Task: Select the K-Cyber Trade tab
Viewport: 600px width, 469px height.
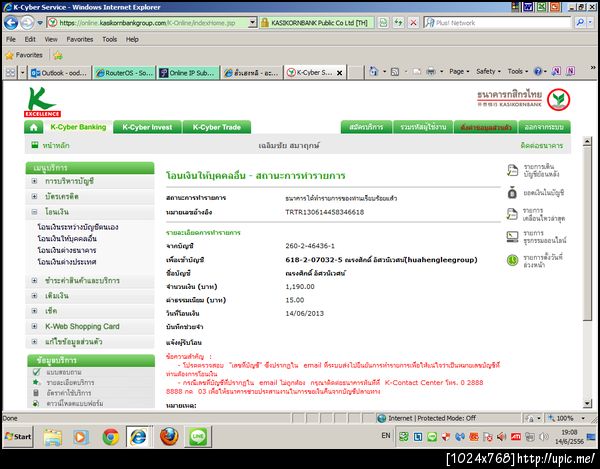Action: click(x=217, y=127)
